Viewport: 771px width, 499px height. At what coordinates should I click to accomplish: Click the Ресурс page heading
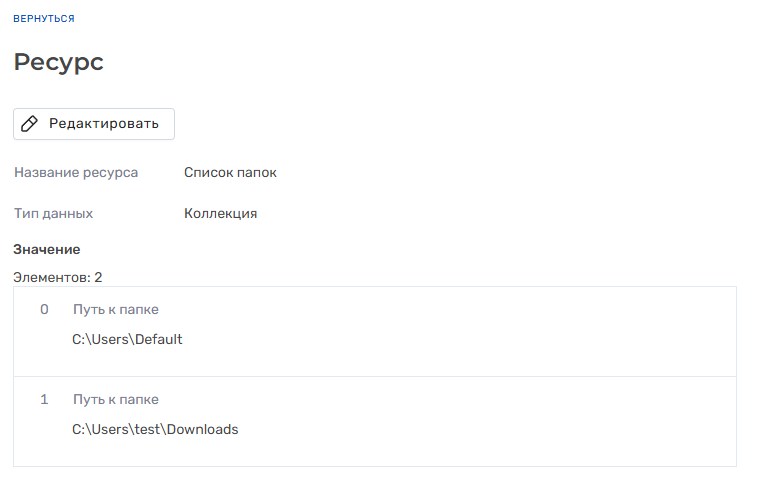click(x=58, y=62)
